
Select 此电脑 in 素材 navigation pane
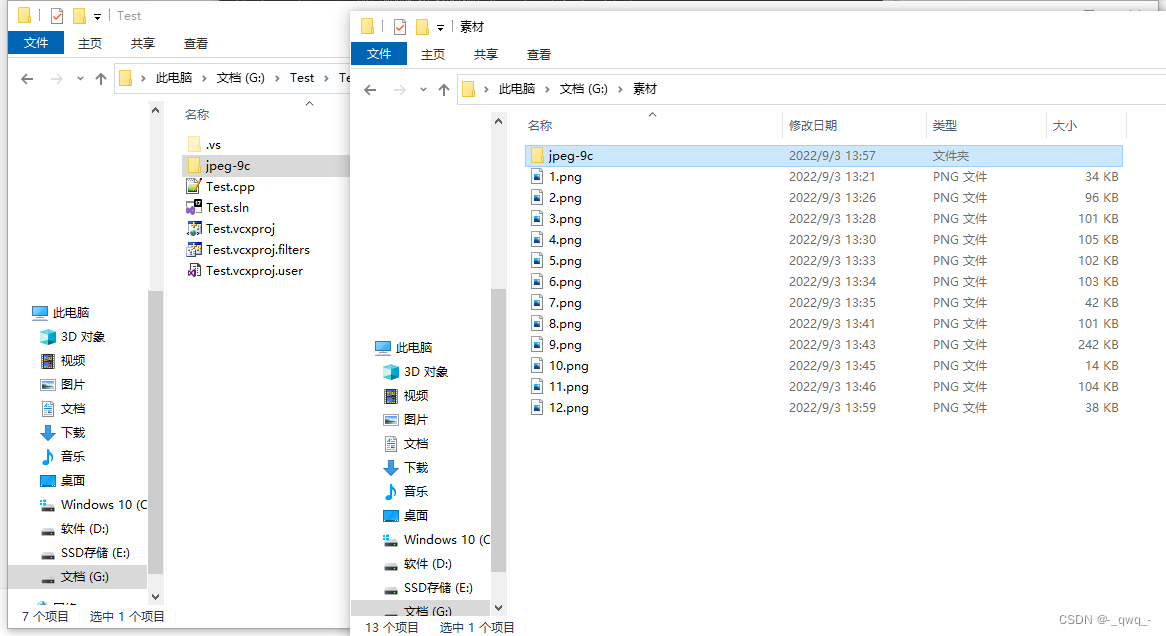pyautogui.click(x=403, y=347)
